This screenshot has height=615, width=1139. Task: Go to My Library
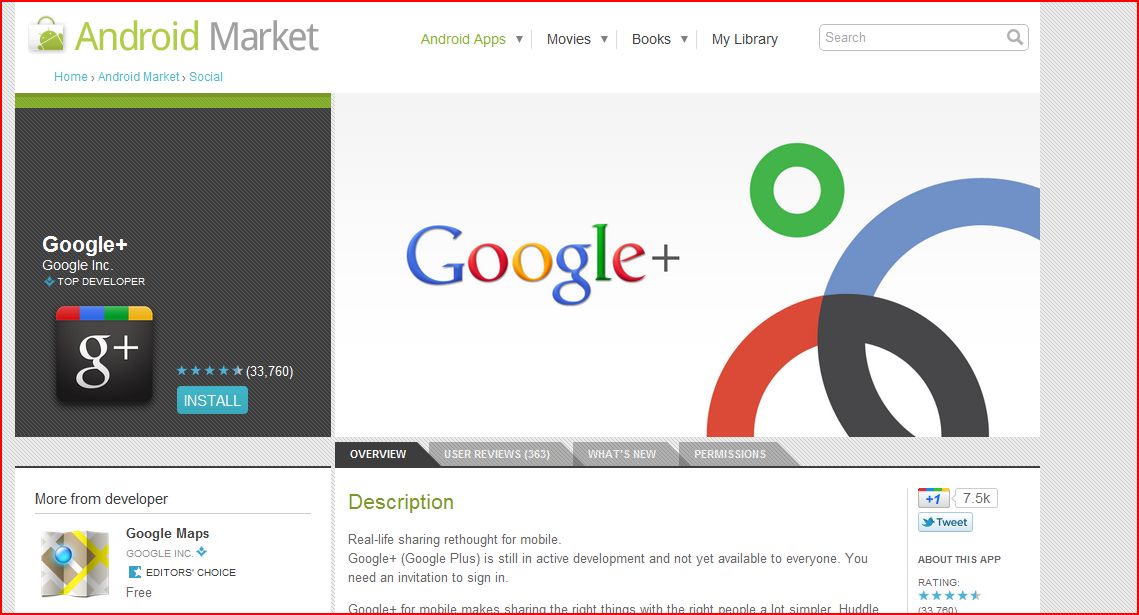click(745, 39)
